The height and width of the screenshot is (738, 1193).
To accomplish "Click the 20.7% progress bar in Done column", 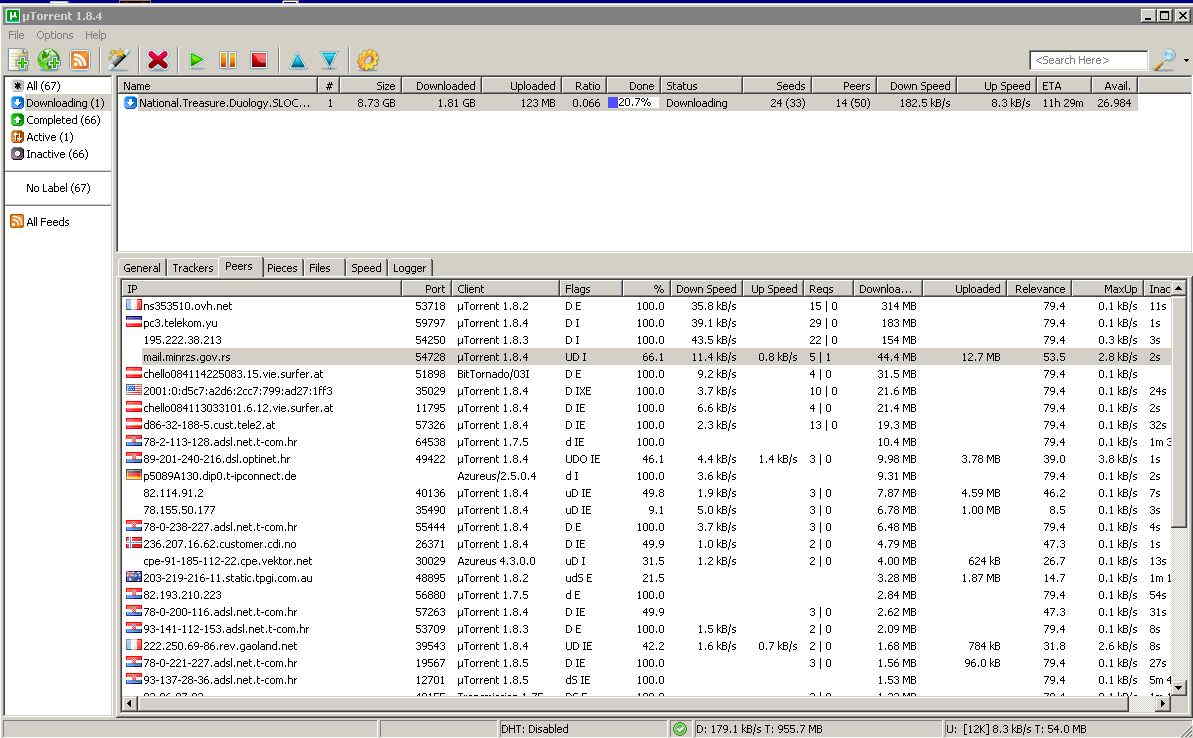I will (633, 103).
